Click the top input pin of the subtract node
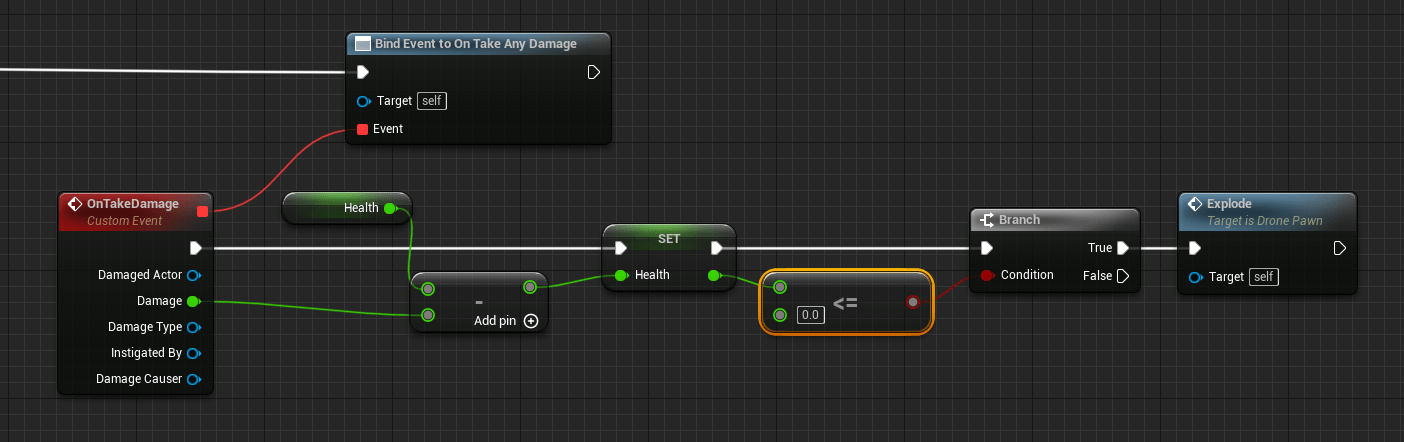This screenshot has width=1404, height=442. pos(428,289)
